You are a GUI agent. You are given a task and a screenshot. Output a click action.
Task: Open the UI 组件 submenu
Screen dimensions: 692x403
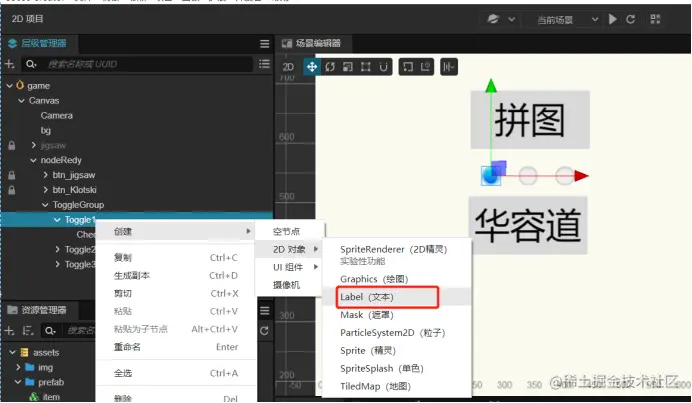tap(290, 267)
